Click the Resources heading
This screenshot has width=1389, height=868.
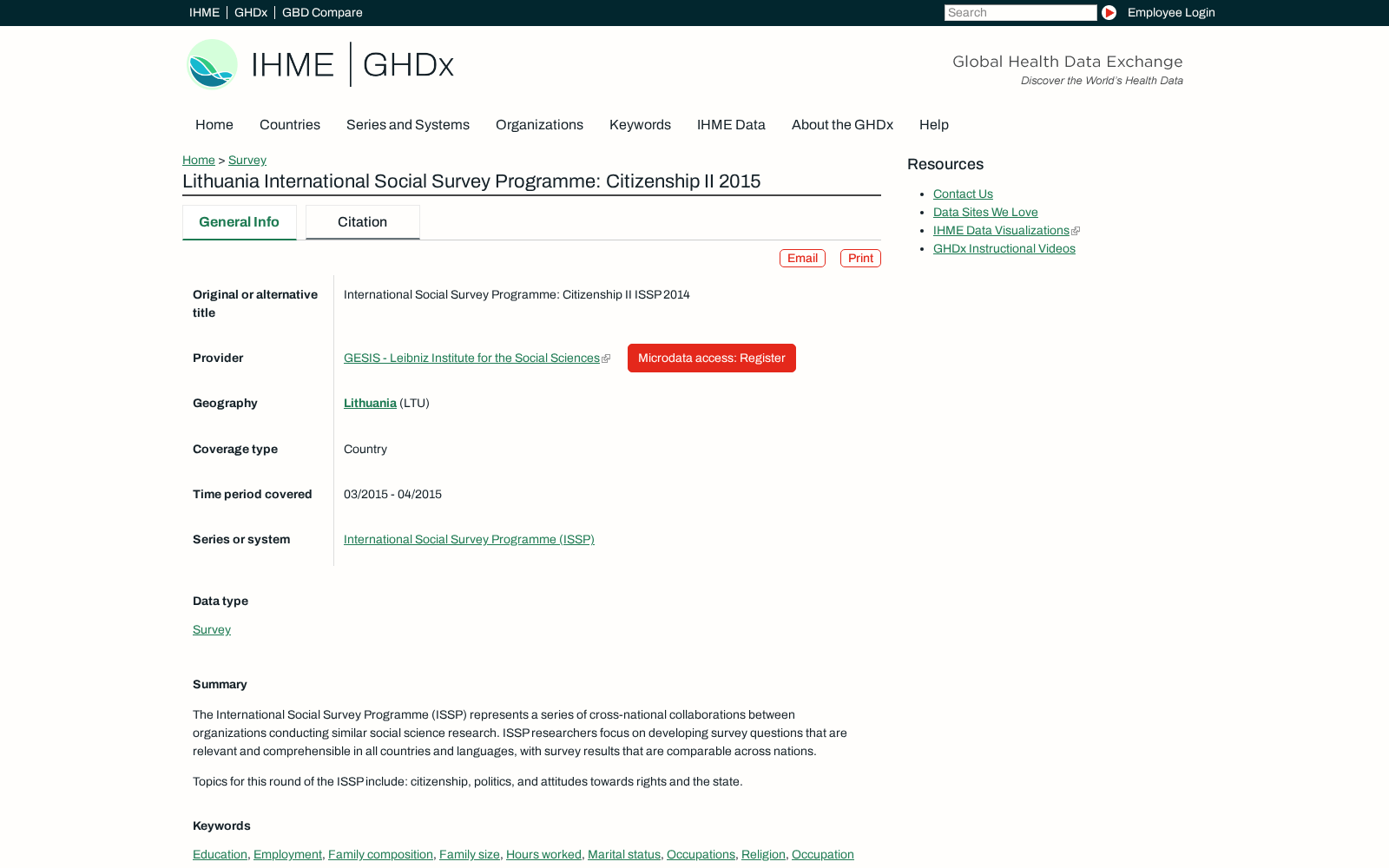pos(945,164)
